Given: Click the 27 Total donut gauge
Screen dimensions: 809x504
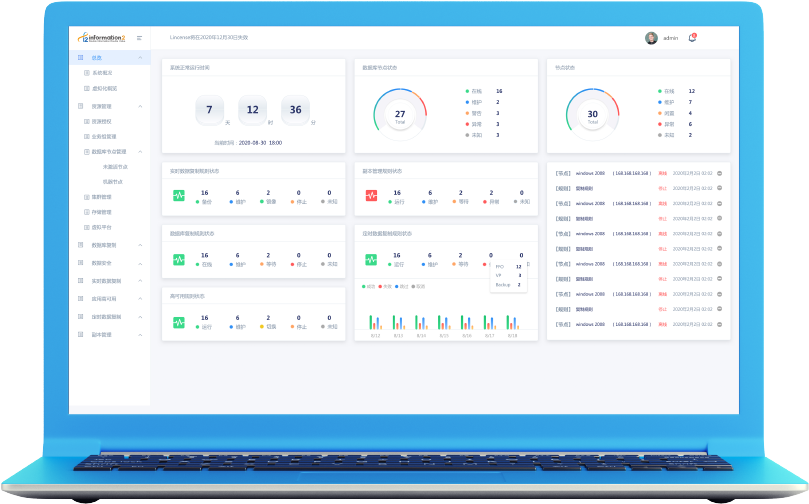Looking at the screenshot, I should (400, 116).
